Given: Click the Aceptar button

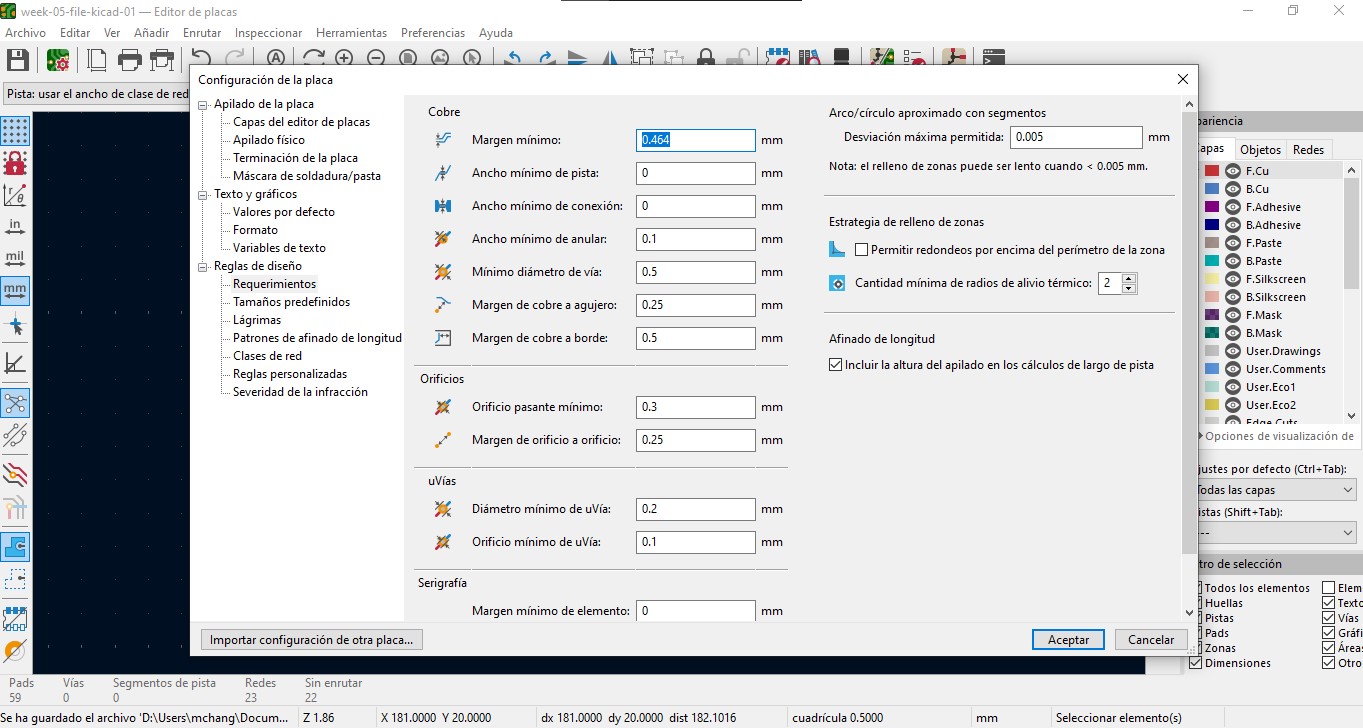Looking at the screenshot, I should 1068,640.
